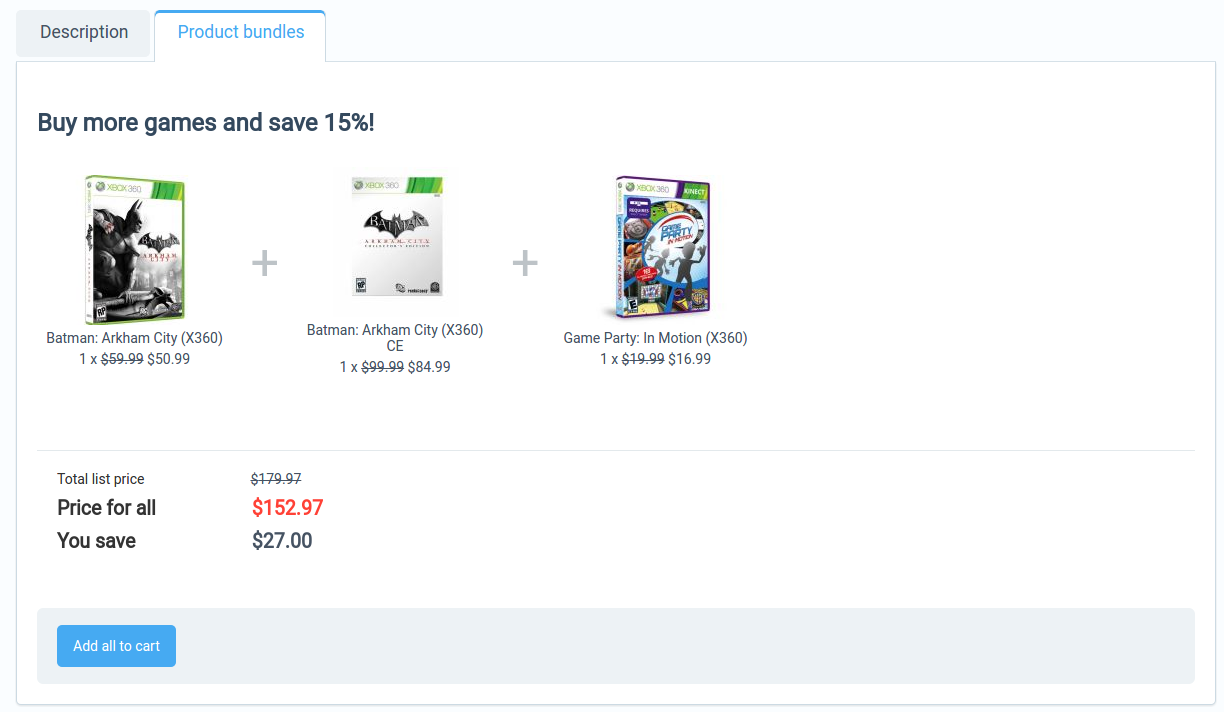
Task: Click the crossed-out $179.97 total list price
Action: (x=276, y=479)
